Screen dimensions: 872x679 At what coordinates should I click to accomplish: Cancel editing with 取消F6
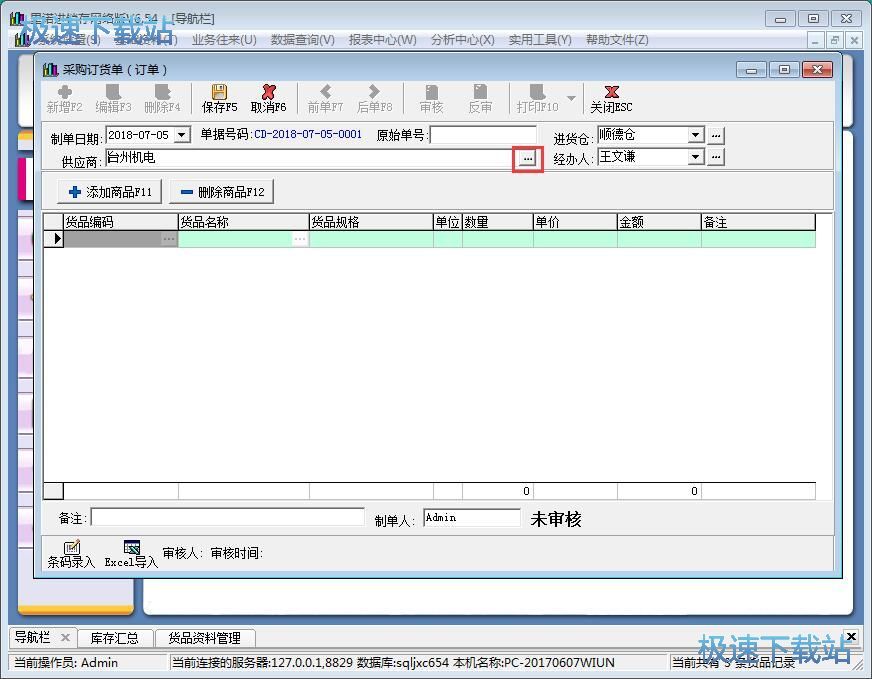click(268, 99)
